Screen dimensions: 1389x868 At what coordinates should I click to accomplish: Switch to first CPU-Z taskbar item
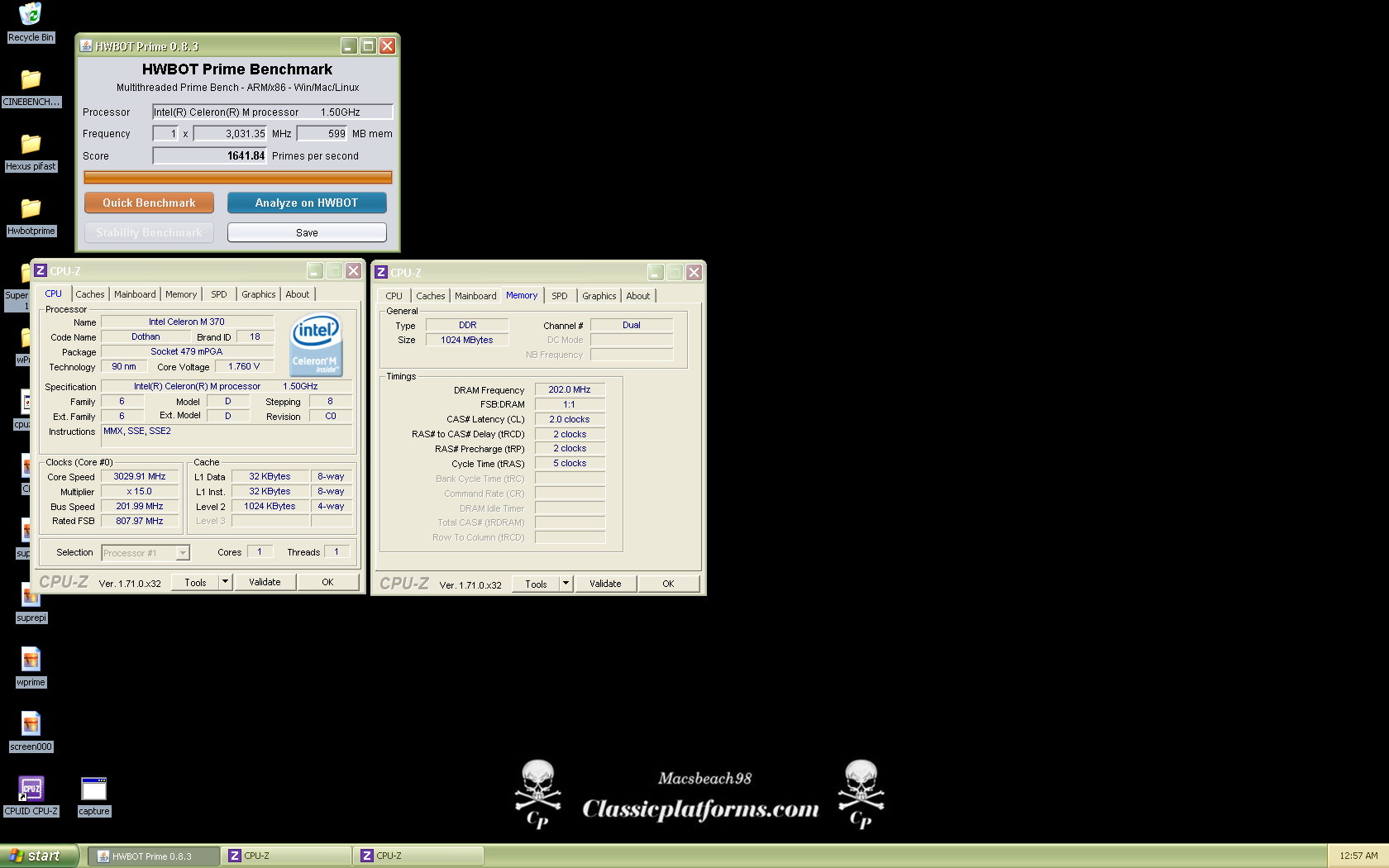click(286, 856)
